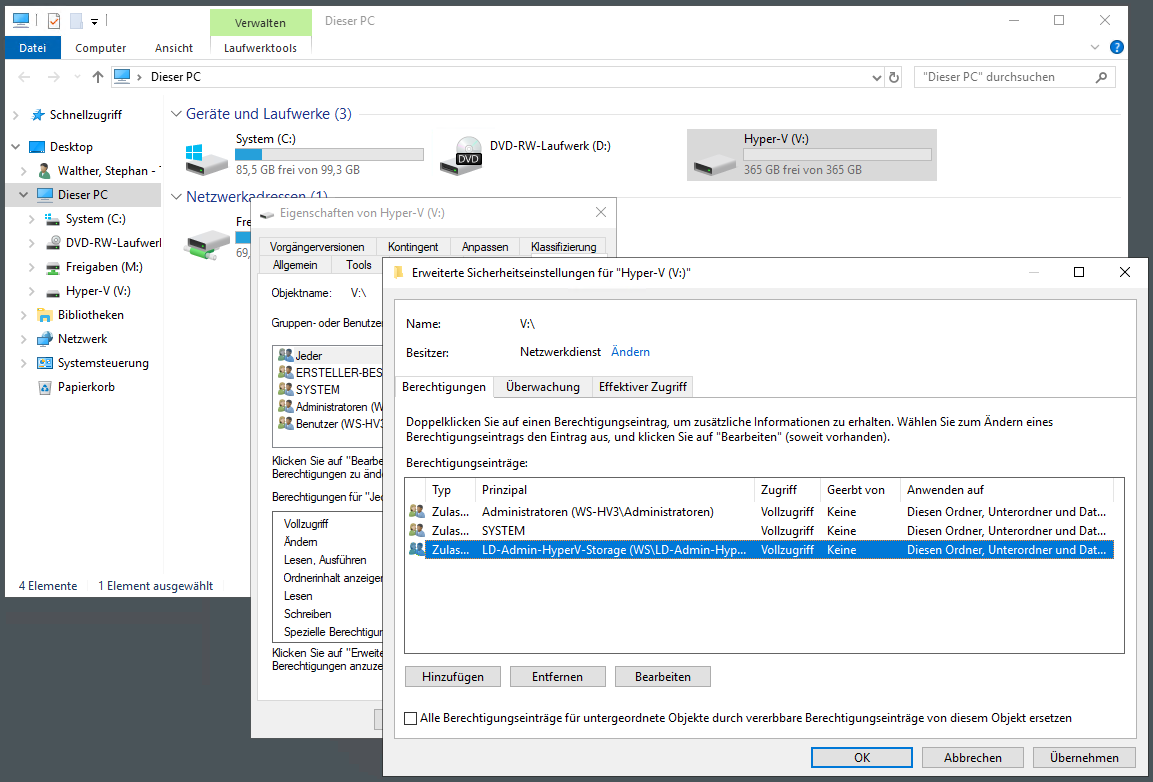Screen dimensions: 1153x782
Task: Click the network drive icon under Netzwerkadressen
Action: tap(207, 244)
